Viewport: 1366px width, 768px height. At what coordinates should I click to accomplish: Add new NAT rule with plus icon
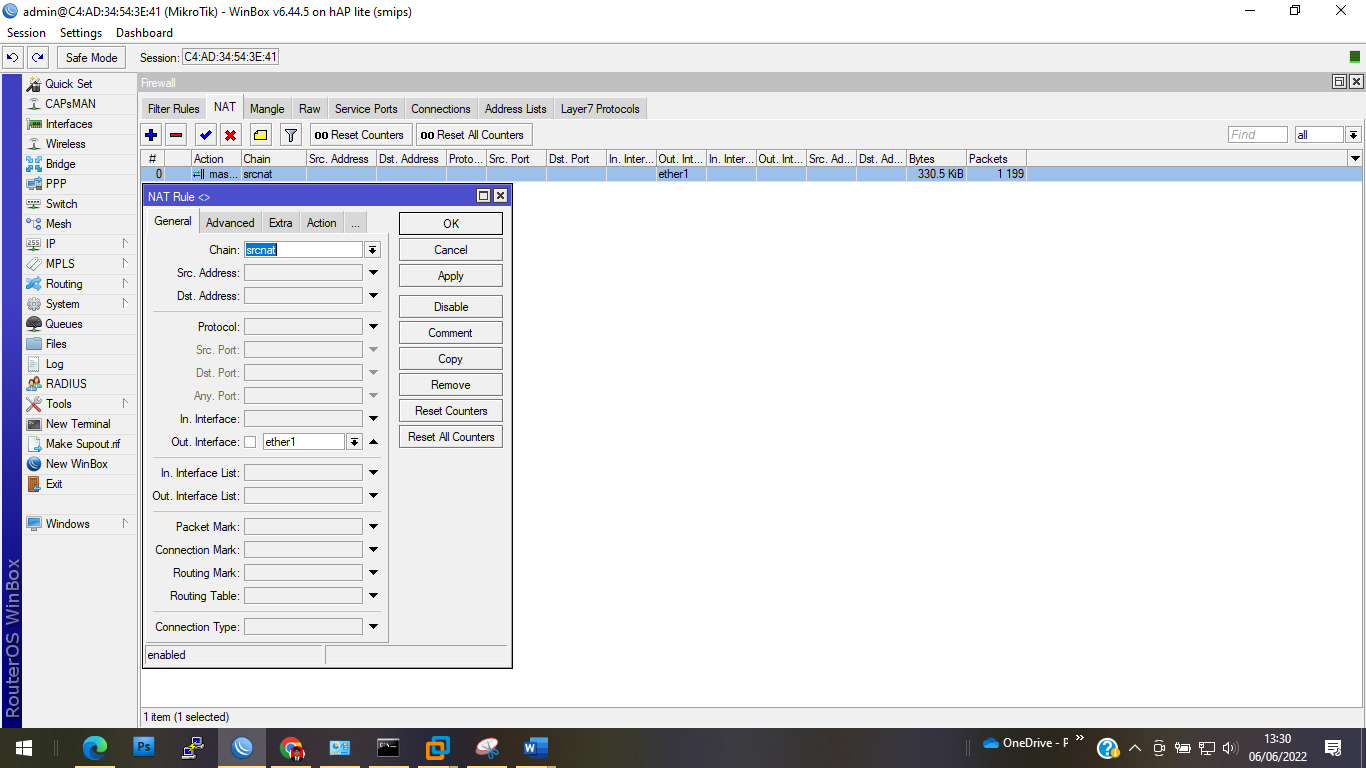[x=151, y=135]
